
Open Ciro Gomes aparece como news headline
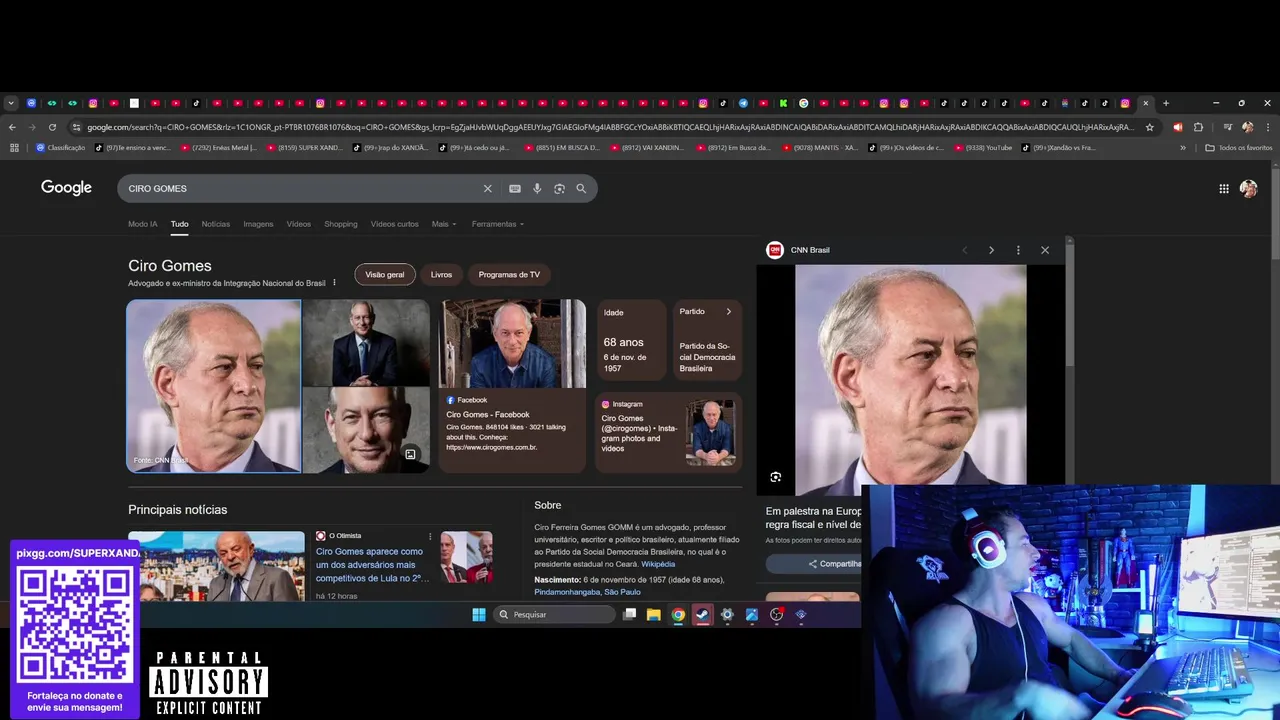pyautogui.click(x=372, y=565)
